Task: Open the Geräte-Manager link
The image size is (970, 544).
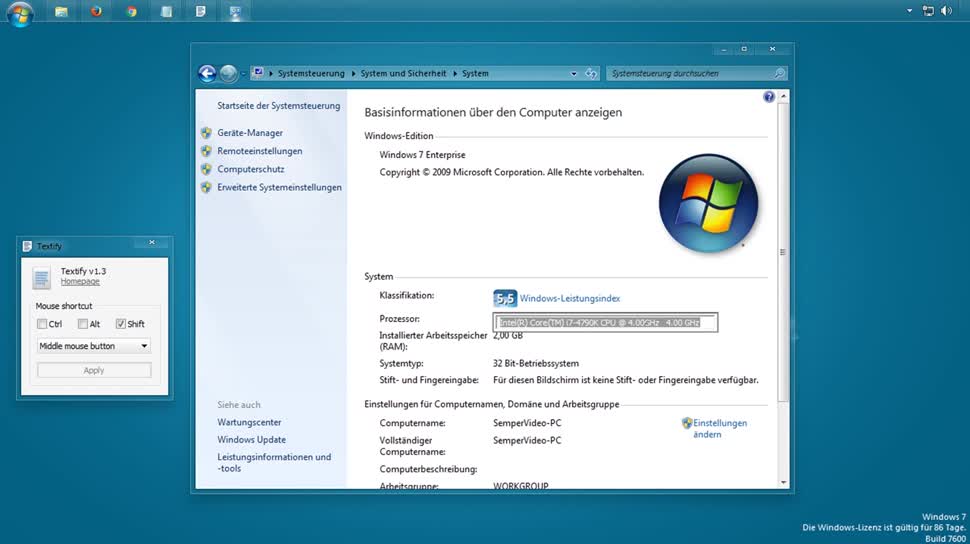Action: click(x=250, y=133)
